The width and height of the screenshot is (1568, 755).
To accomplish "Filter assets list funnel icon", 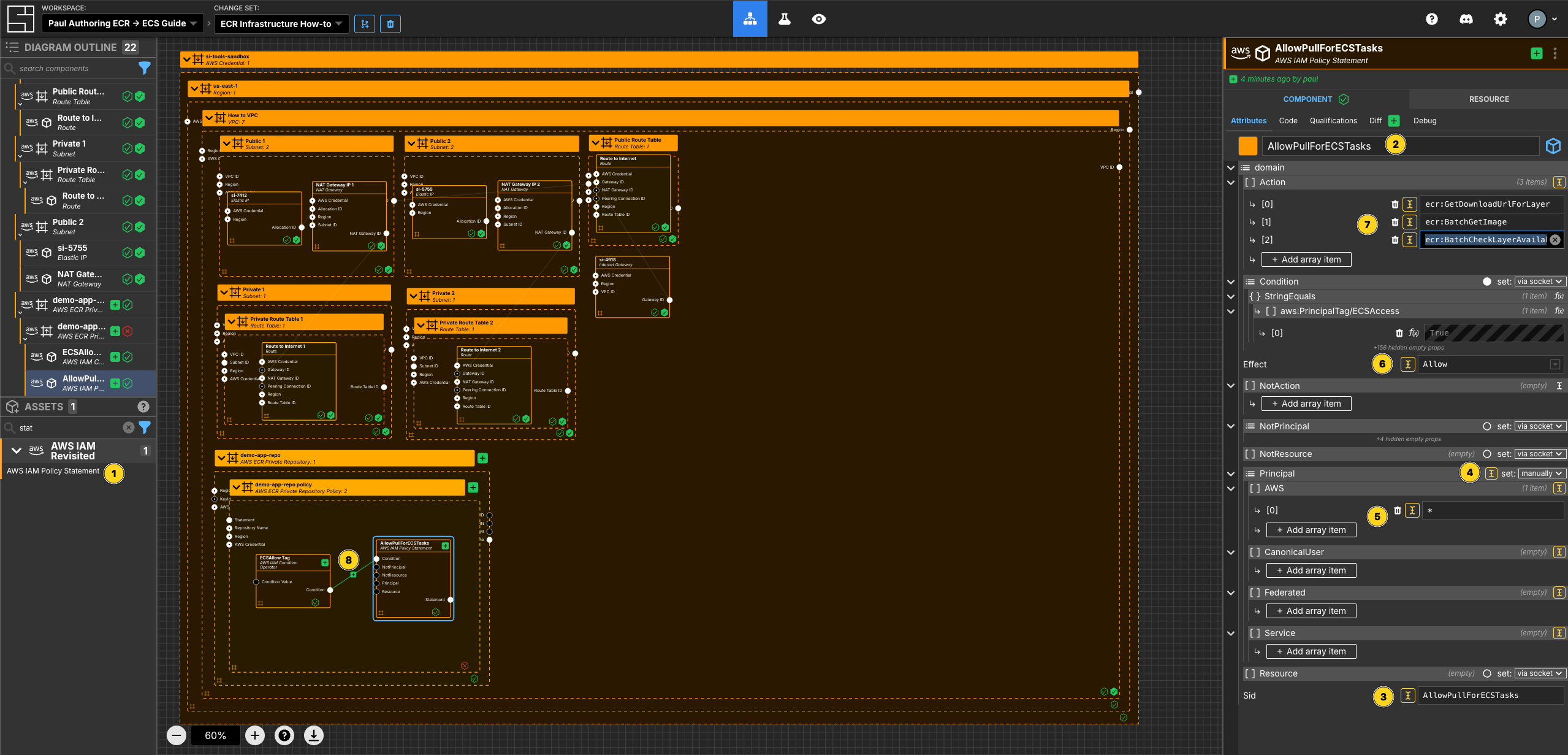I will [x=145, y=427].
